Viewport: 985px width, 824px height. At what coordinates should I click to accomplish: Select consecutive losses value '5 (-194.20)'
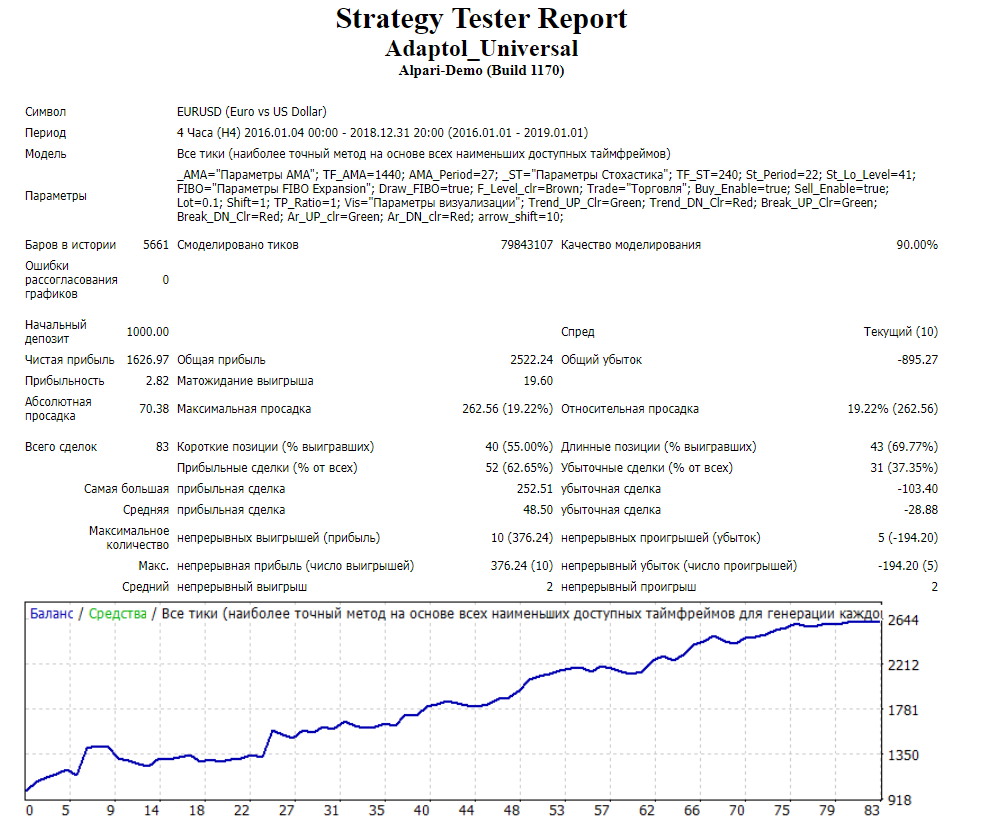click(908, 538)
